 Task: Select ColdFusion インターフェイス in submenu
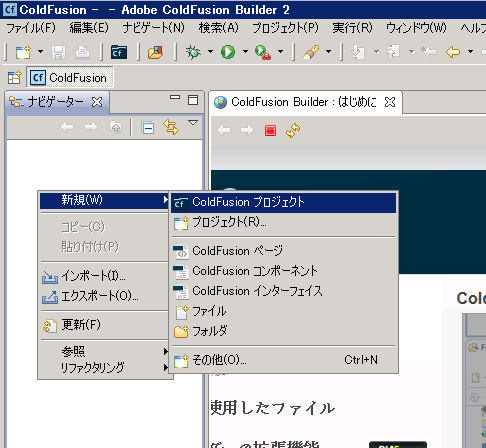tap(284, 291)
